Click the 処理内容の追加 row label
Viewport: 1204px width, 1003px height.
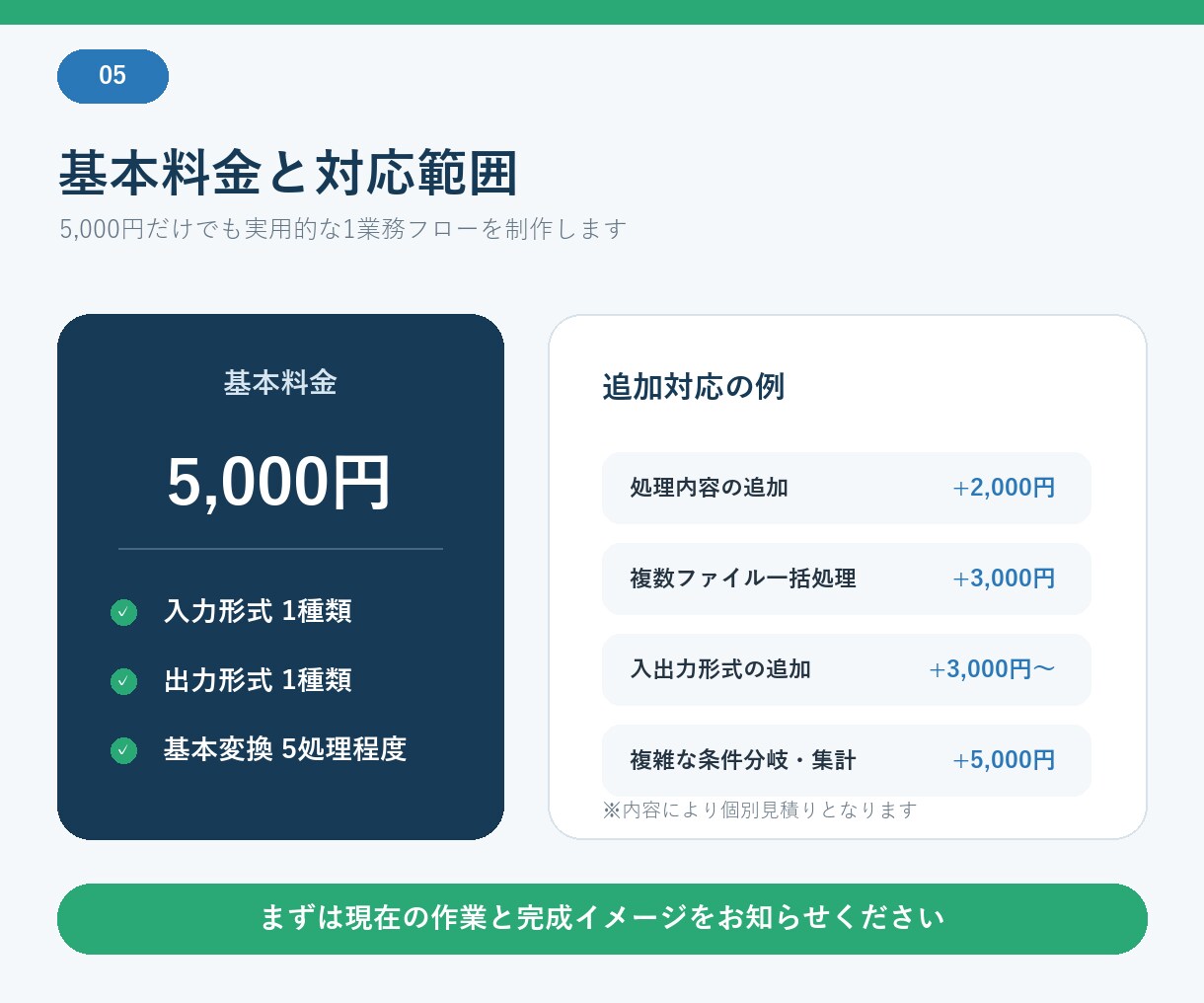pos(709,488)
